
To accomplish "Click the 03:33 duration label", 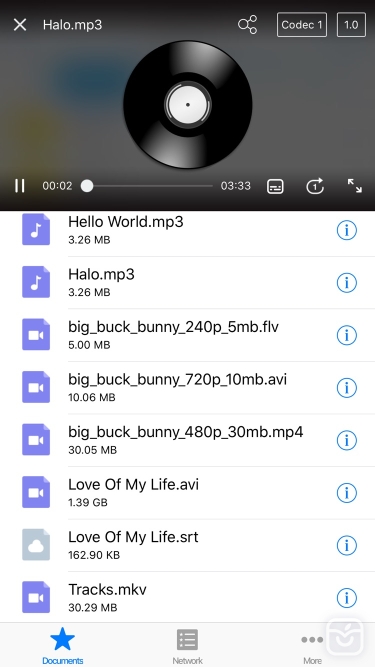I will (x=236, y=186).
